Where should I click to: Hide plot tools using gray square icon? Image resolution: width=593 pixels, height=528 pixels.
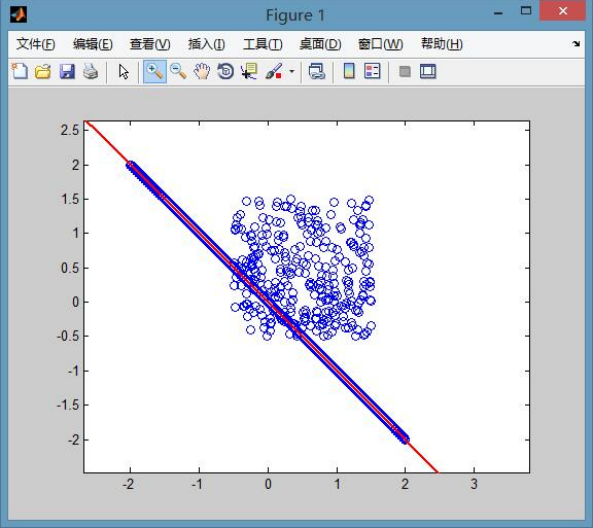coord(405,71)
